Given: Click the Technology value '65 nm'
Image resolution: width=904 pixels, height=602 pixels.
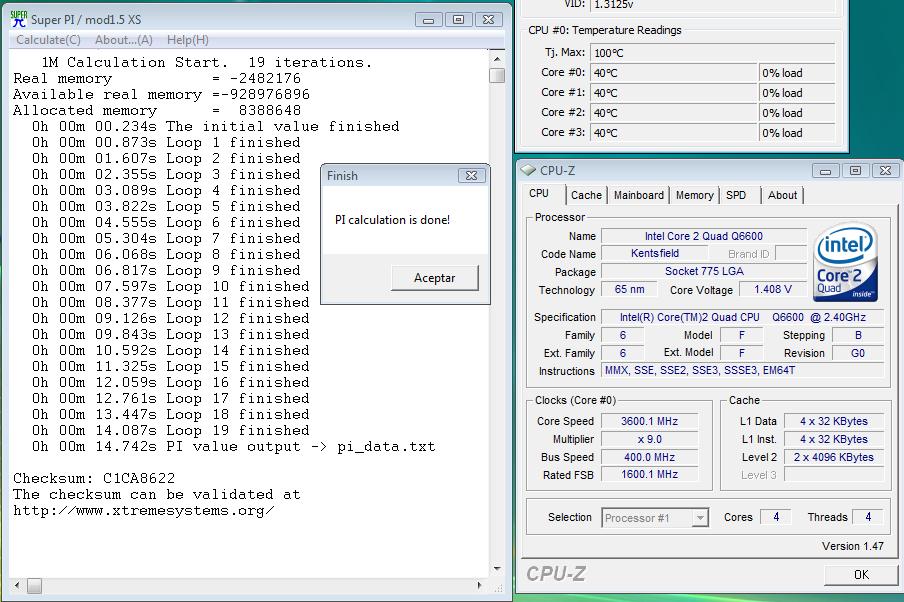Looking at the screenshot, I should (630, 289).
